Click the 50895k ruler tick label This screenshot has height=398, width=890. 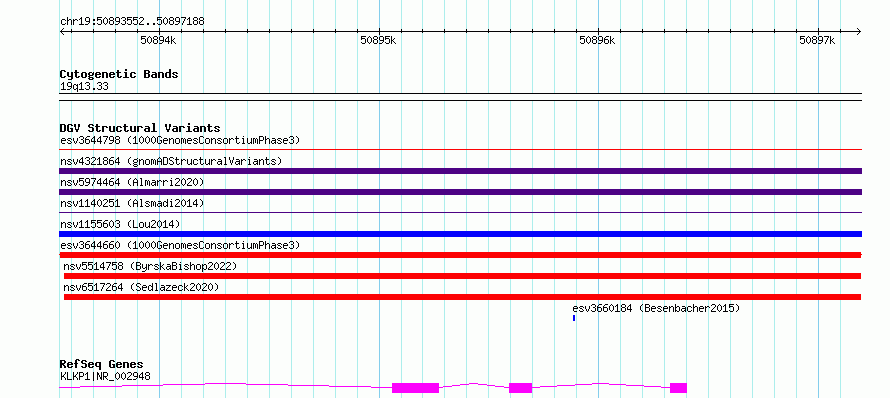[x=378, y=40]
